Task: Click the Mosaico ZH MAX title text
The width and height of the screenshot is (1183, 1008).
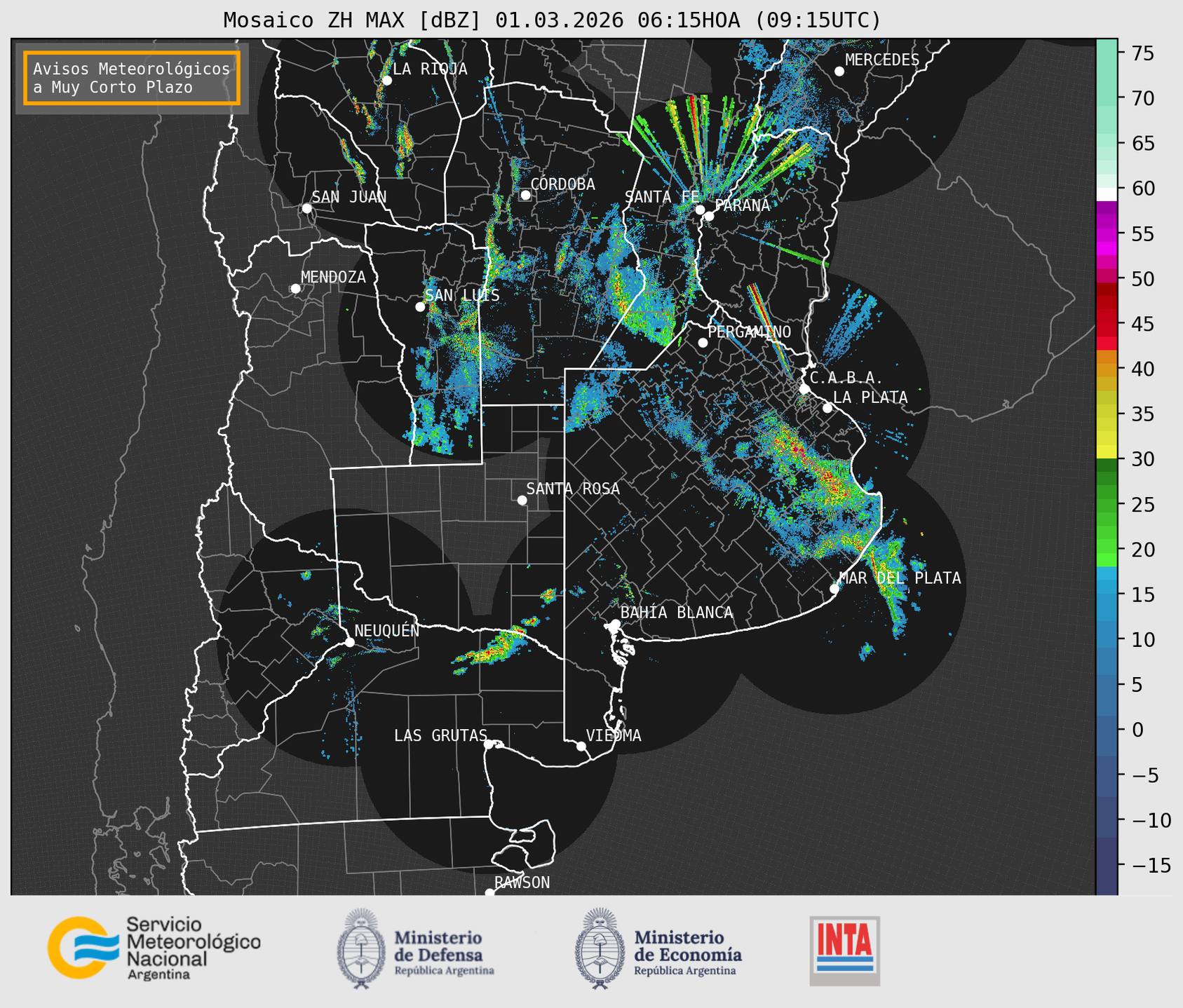Action: click(x=551, y=20)
